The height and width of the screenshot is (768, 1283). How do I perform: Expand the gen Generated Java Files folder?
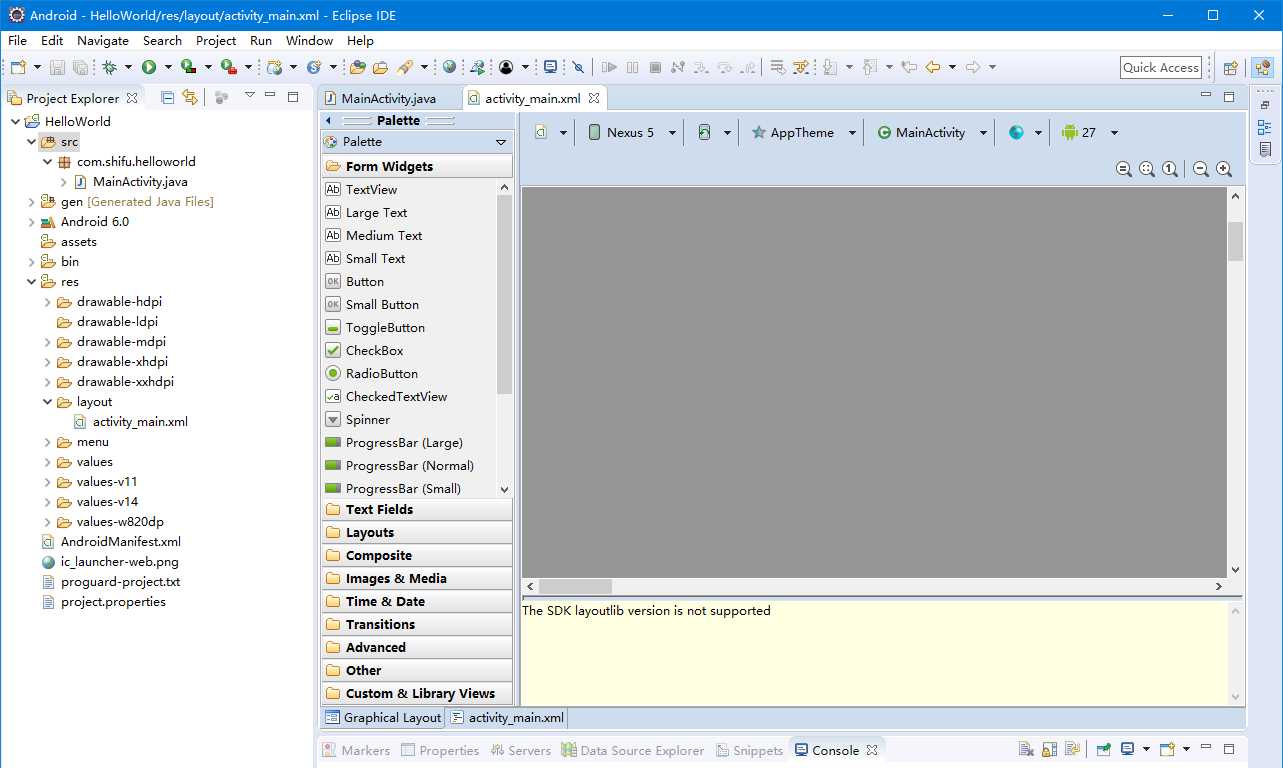[x=32, y=202]
